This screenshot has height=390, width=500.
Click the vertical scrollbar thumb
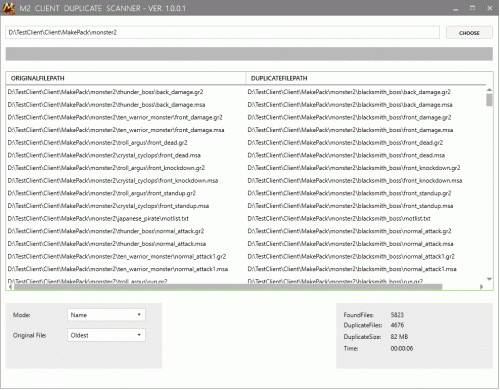(x=489, y=100)
